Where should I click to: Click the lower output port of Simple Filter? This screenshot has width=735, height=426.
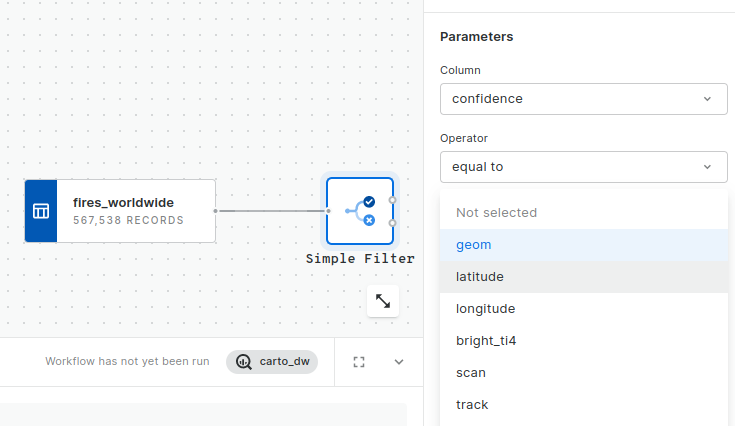click(393, 223)
